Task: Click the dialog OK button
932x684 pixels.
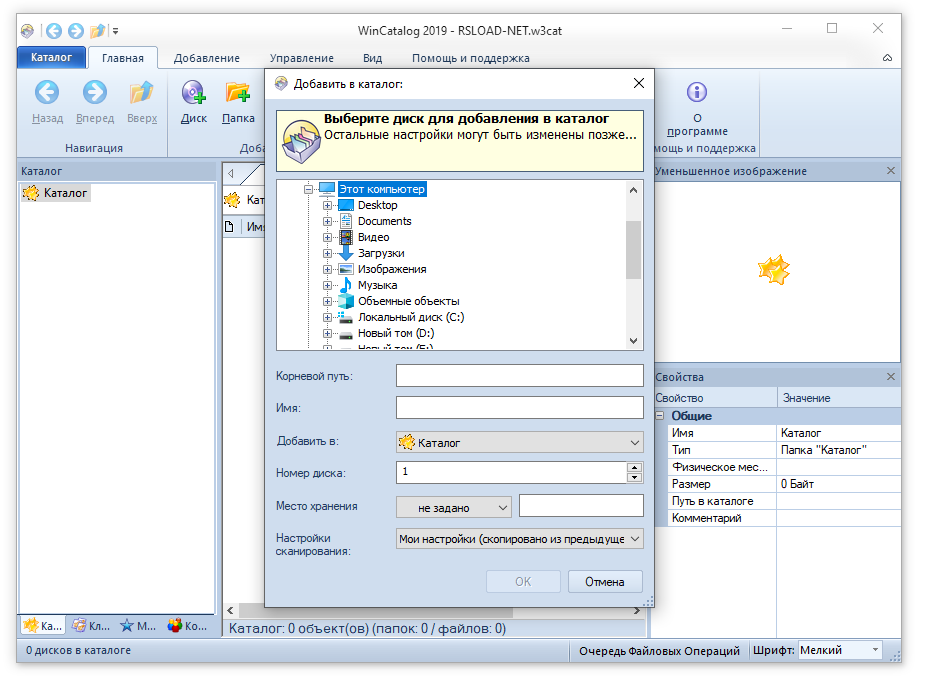Action: tap(523, 582)
